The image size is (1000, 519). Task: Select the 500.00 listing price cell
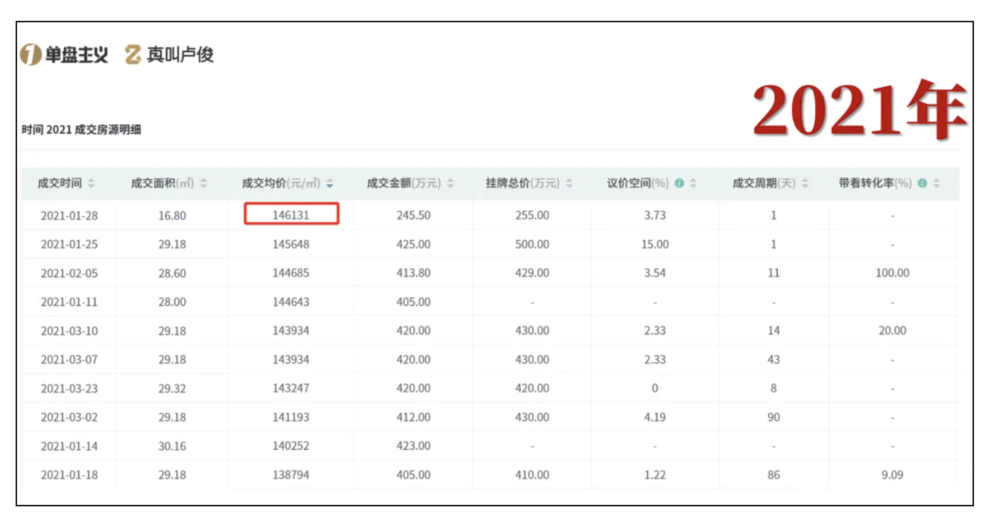tap(531, 244)
